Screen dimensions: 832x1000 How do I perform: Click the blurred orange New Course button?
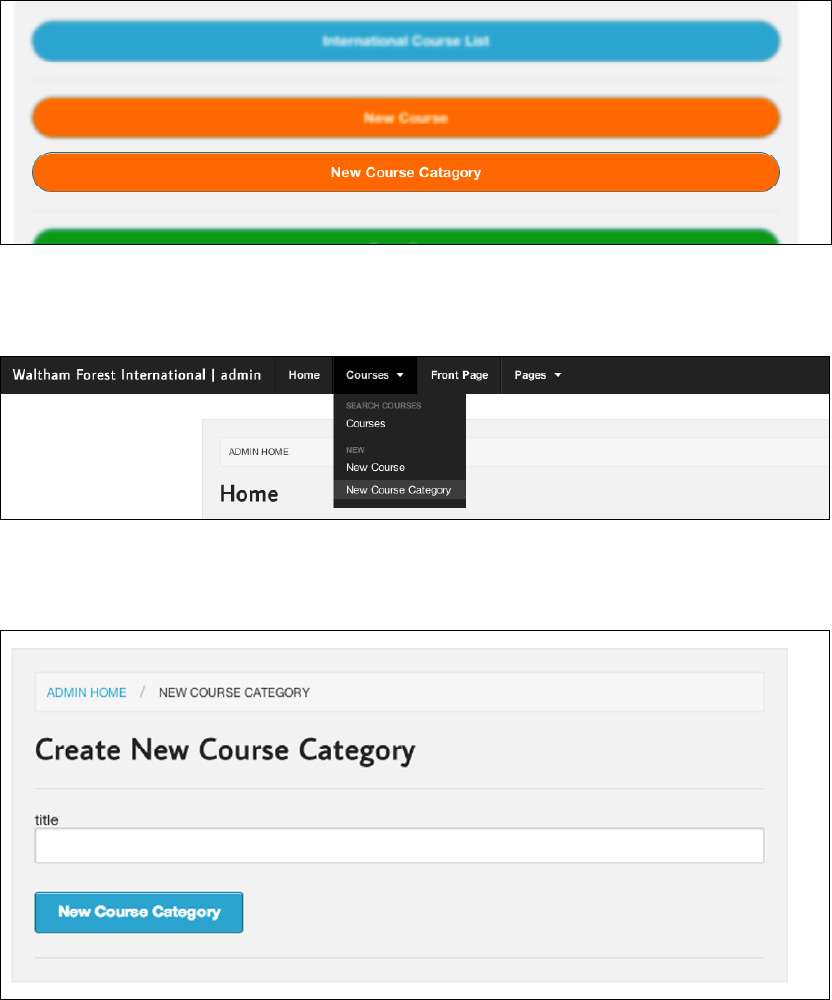click(405, 117)
